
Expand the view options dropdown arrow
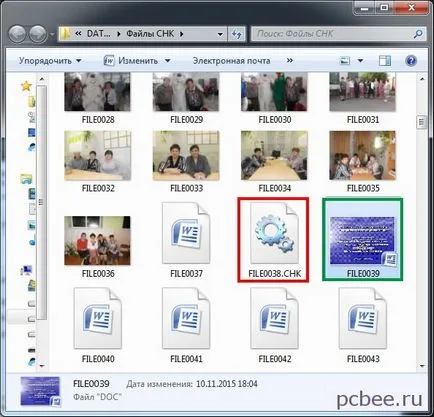360,61
